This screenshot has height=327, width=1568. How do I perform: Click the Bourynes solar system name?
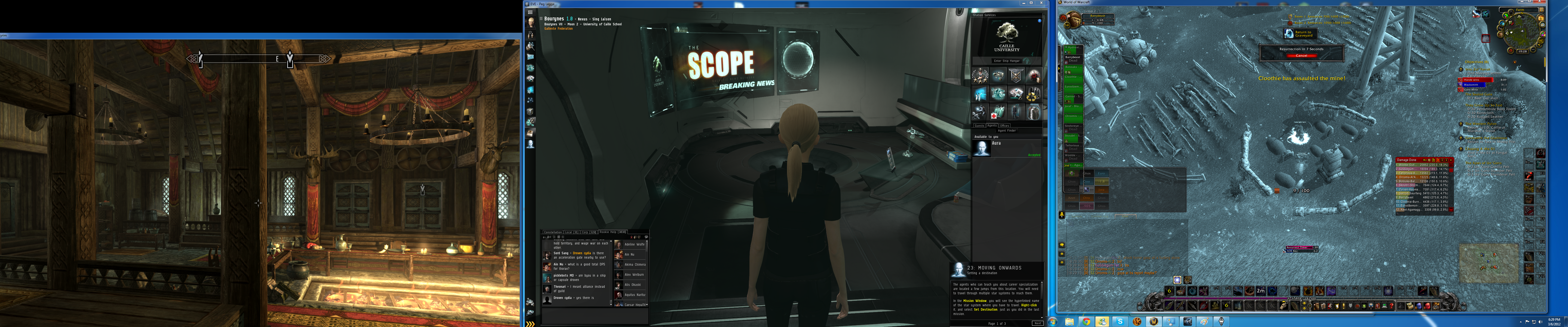coord(555,19)
